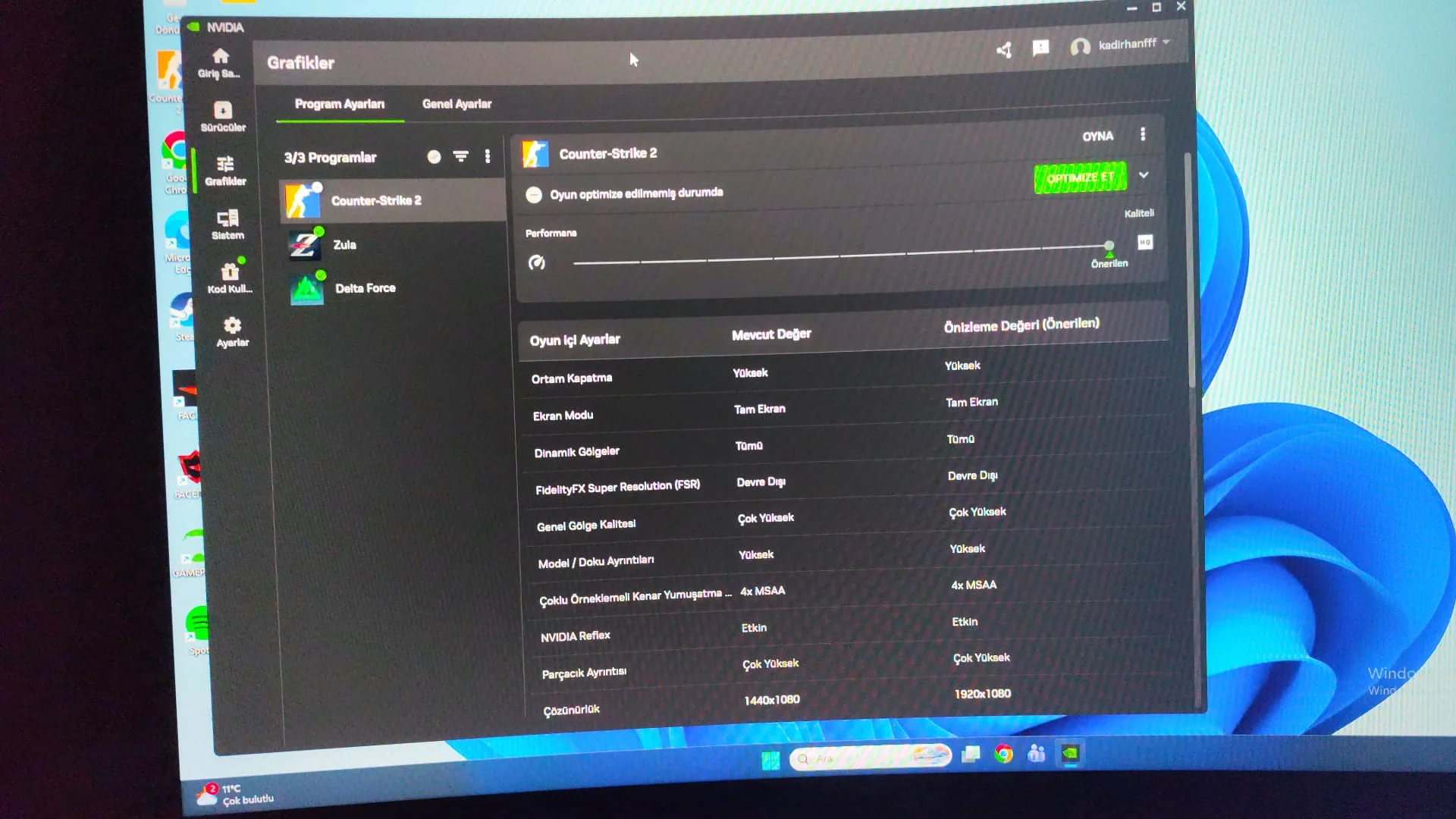
Task: Expand chevron beside OPTIMIZE ET button
Action: pyautogui.click(x=1144, y=175)
